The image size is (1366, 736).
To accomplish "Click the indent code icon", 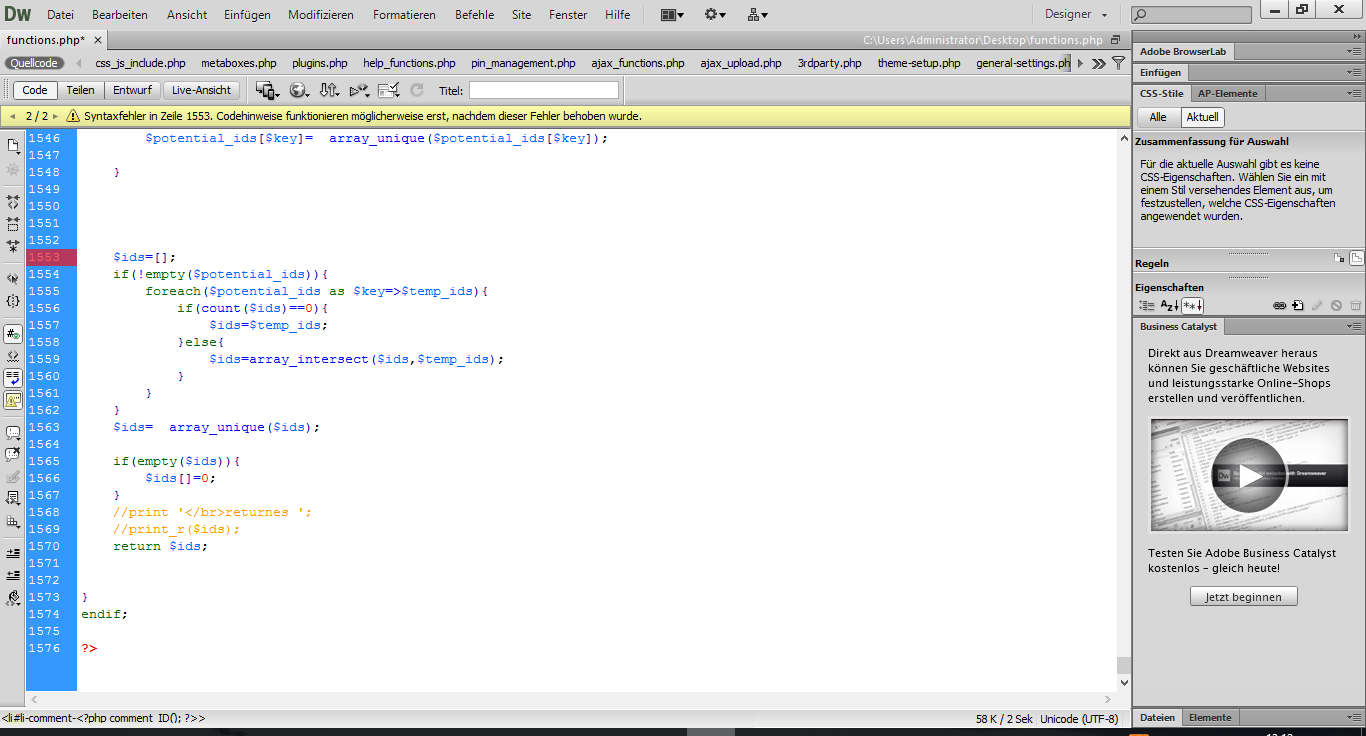I will 13,552.
